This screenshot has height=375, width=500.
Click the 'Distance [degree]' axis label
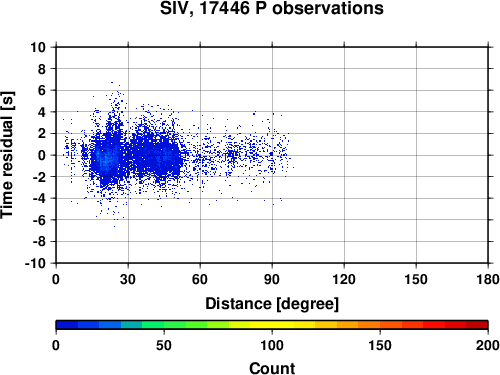pos(272,304)
